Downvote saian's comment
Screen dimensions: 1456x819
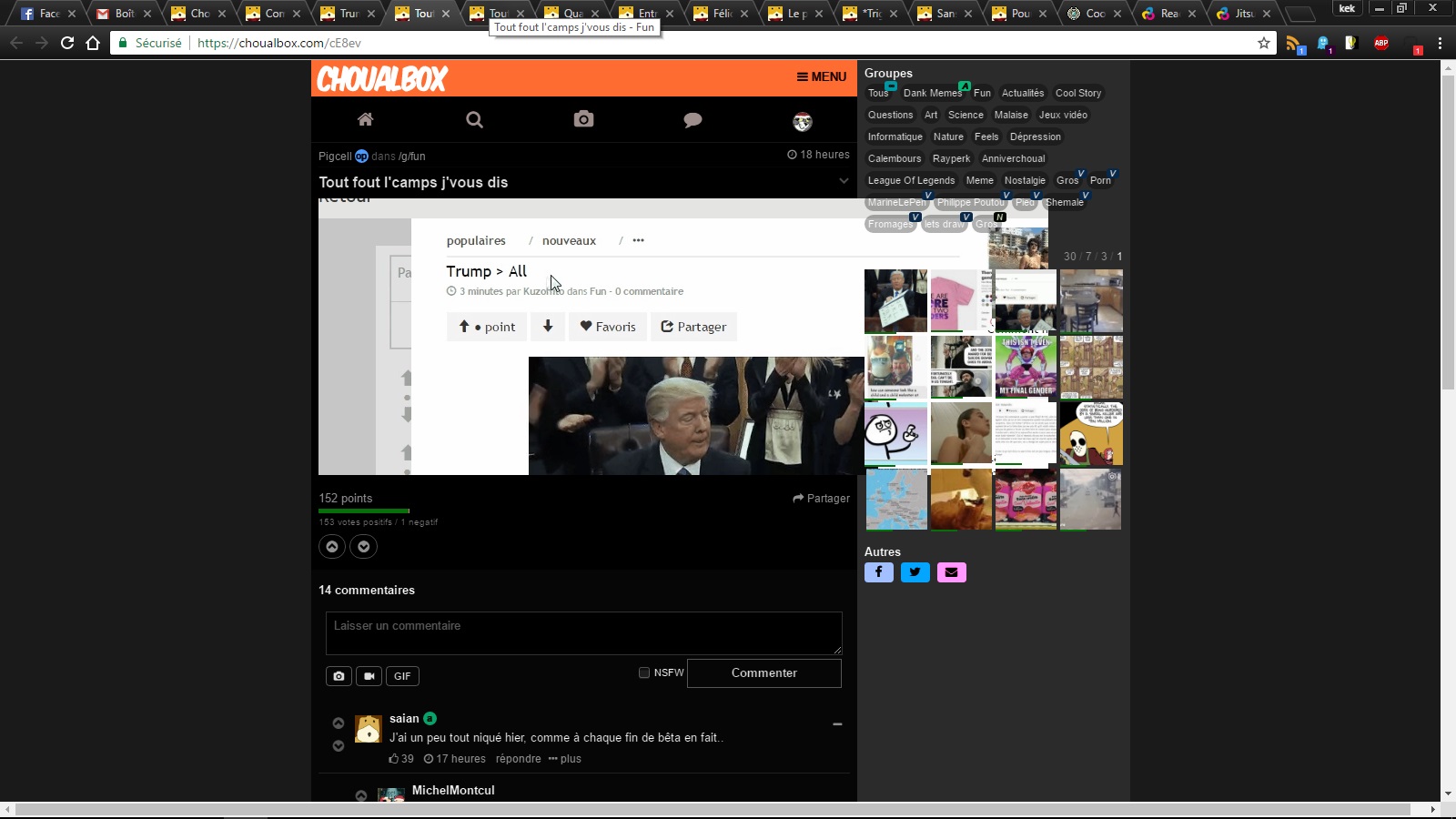click(339, 745)
